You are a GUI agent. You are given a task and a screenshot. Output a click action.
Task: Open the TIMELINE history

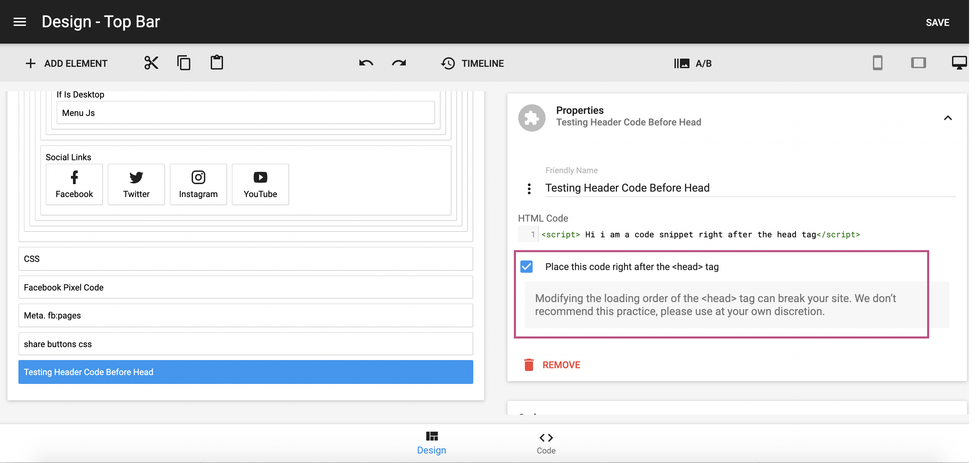(x=472, y=63)
